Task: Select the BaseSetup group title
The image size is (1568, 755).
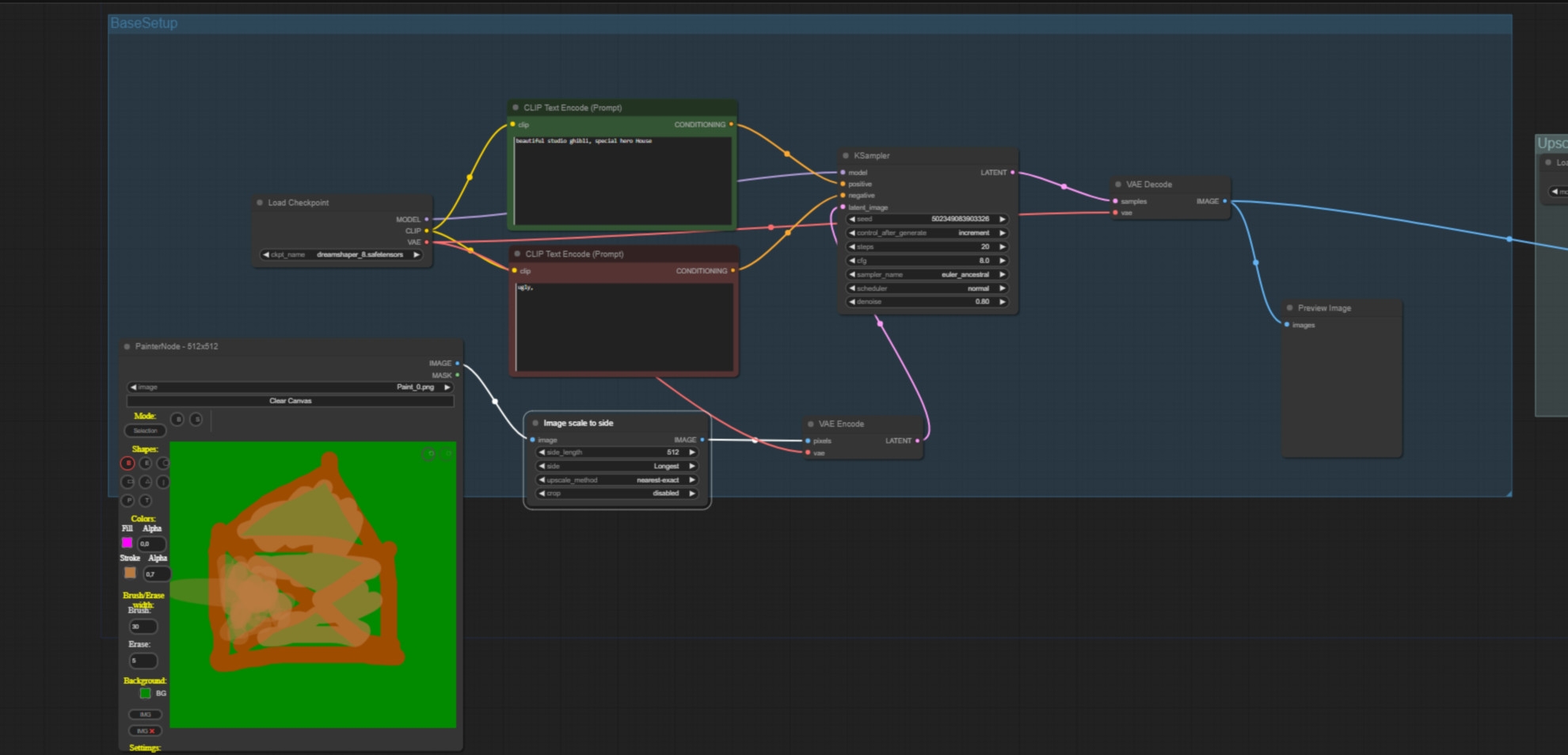Action: [143, 24]
